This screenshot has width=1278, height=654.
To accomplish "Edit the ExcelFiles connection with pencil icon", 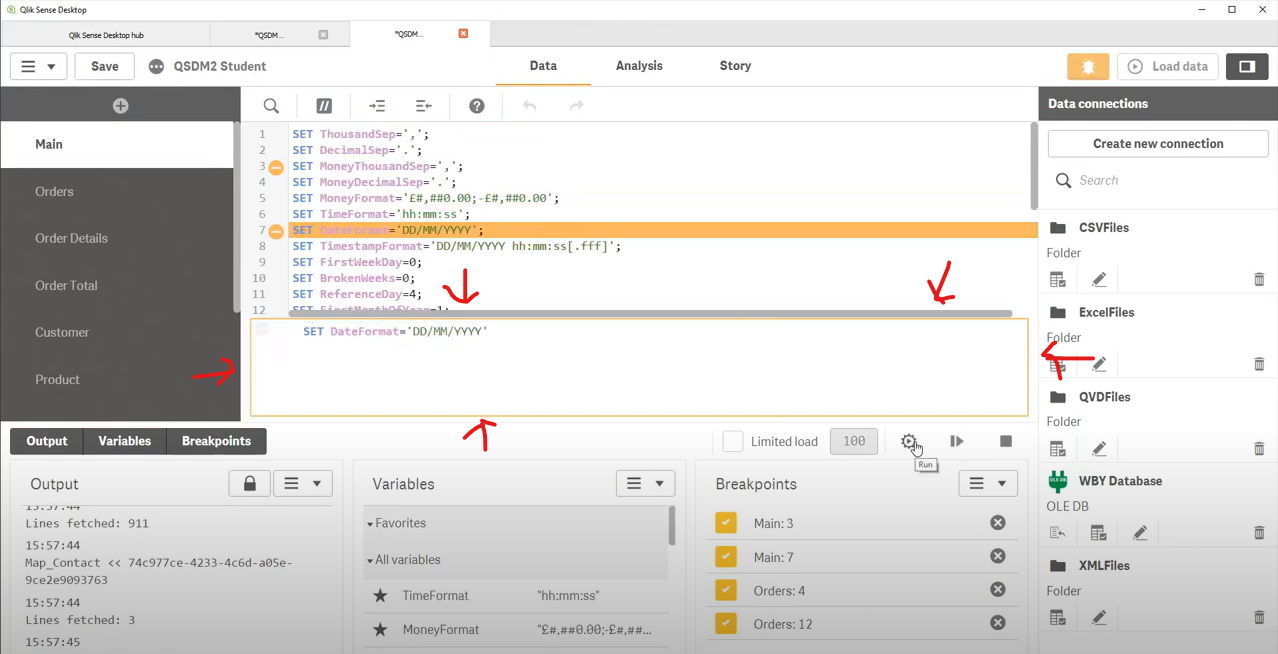I will 1099,365.
